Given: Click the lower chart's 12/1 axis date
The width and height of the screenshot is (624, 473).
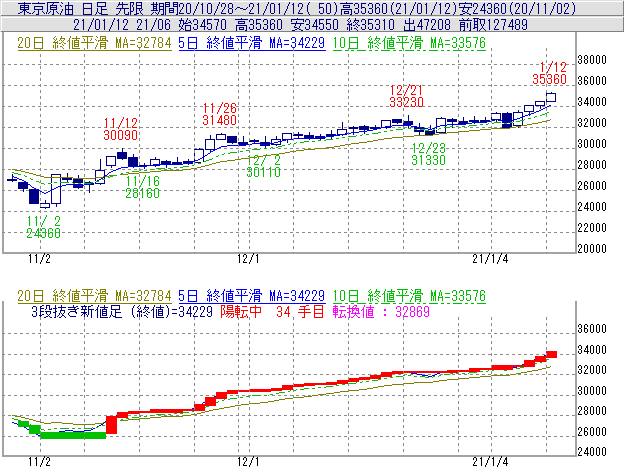Looking at the screenshot, I should pos(248,462).
